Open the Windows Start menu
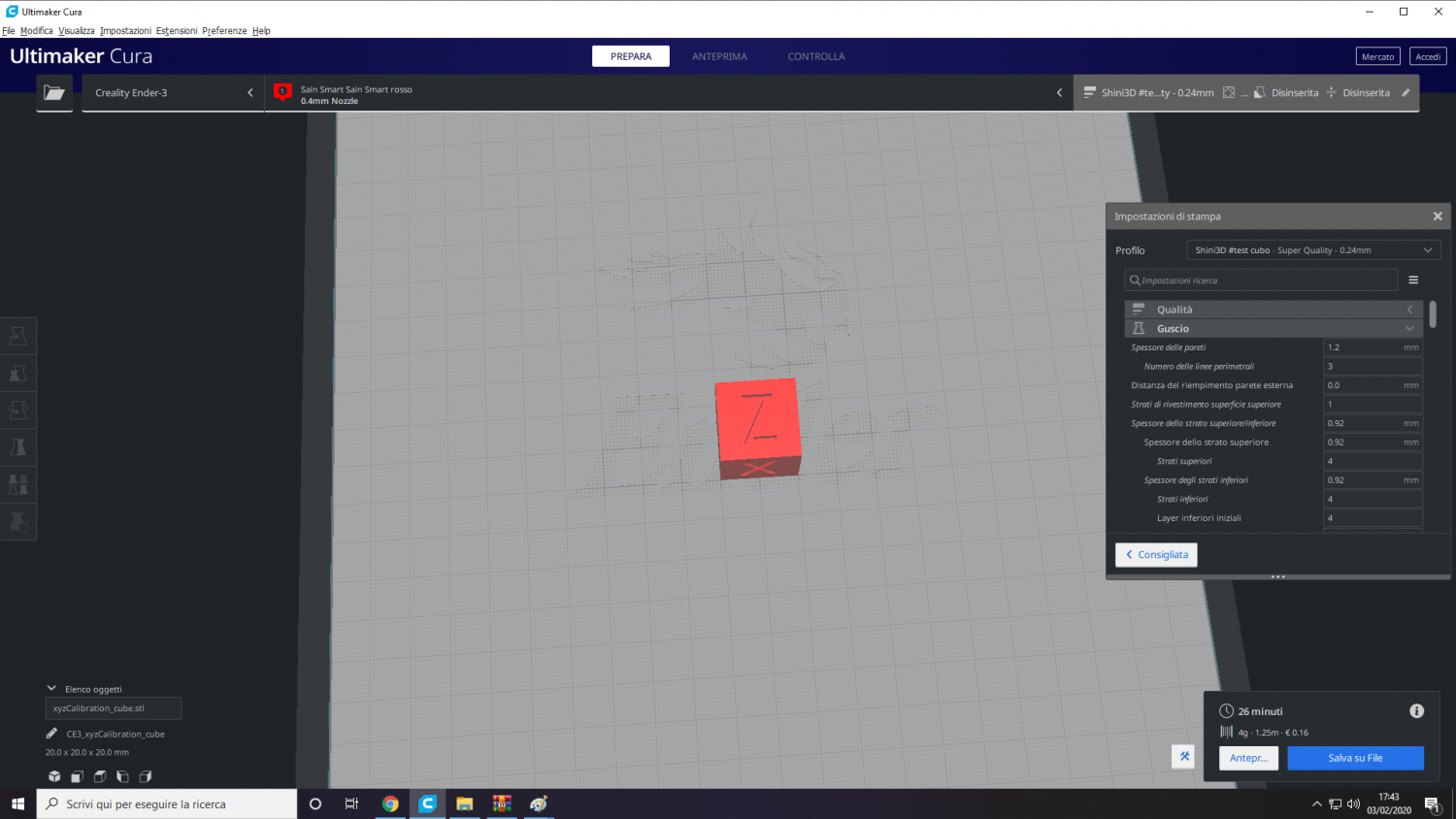The image size is (1456, 819). [17, 803]
